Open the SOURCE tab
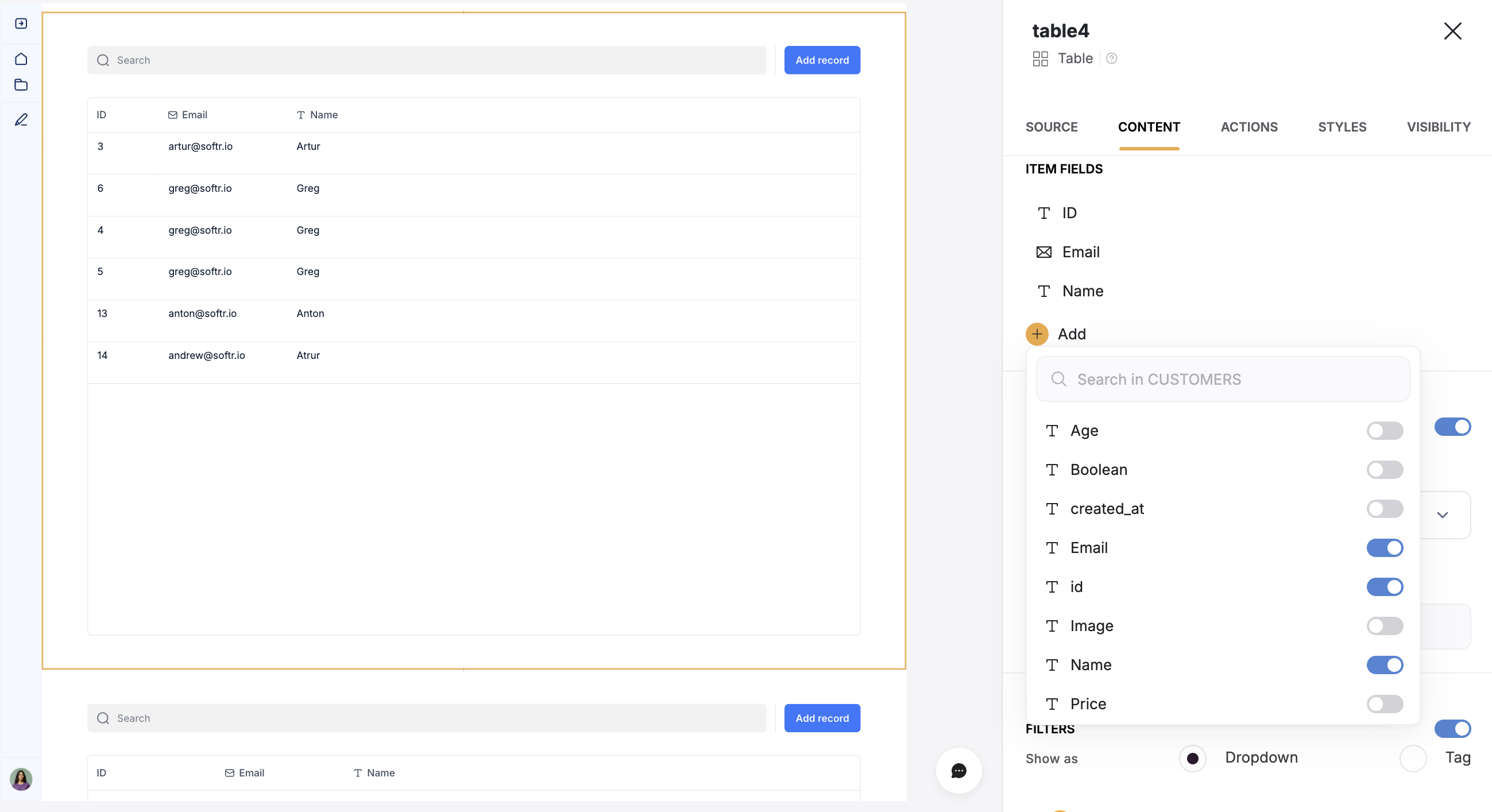 [x=1052, y=127]
